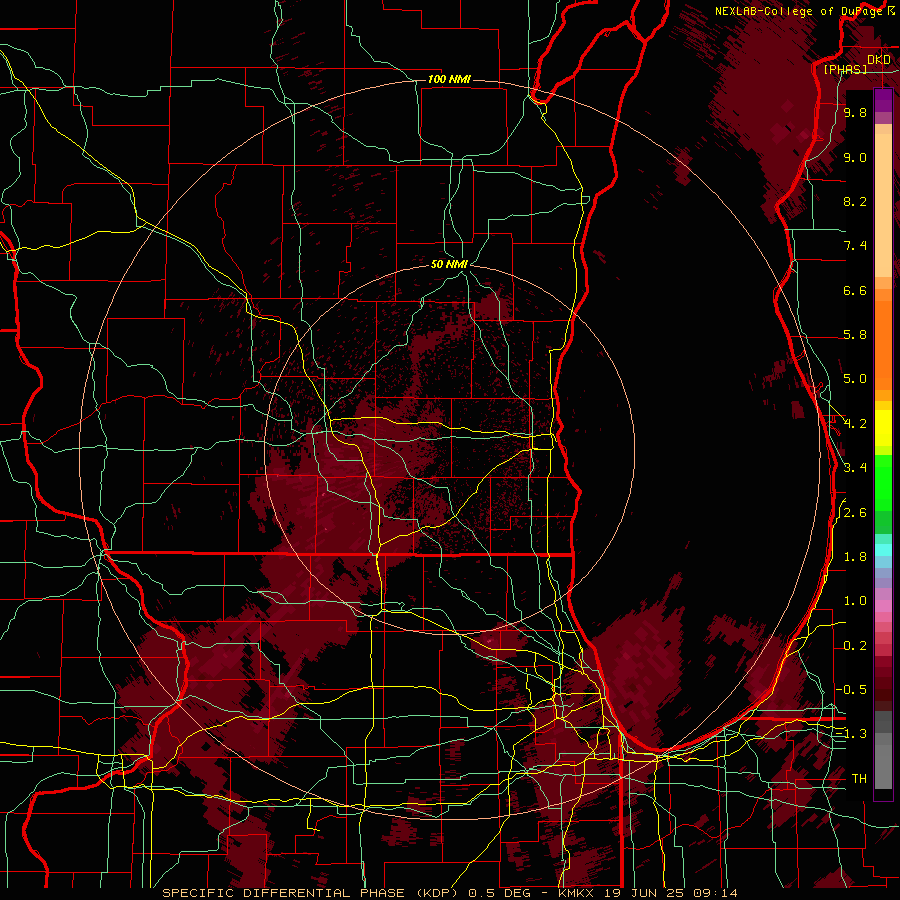Select the gray bottom segment of color bar
The image size is (900, 900).
pyautogui.click(x=883, y=750)
